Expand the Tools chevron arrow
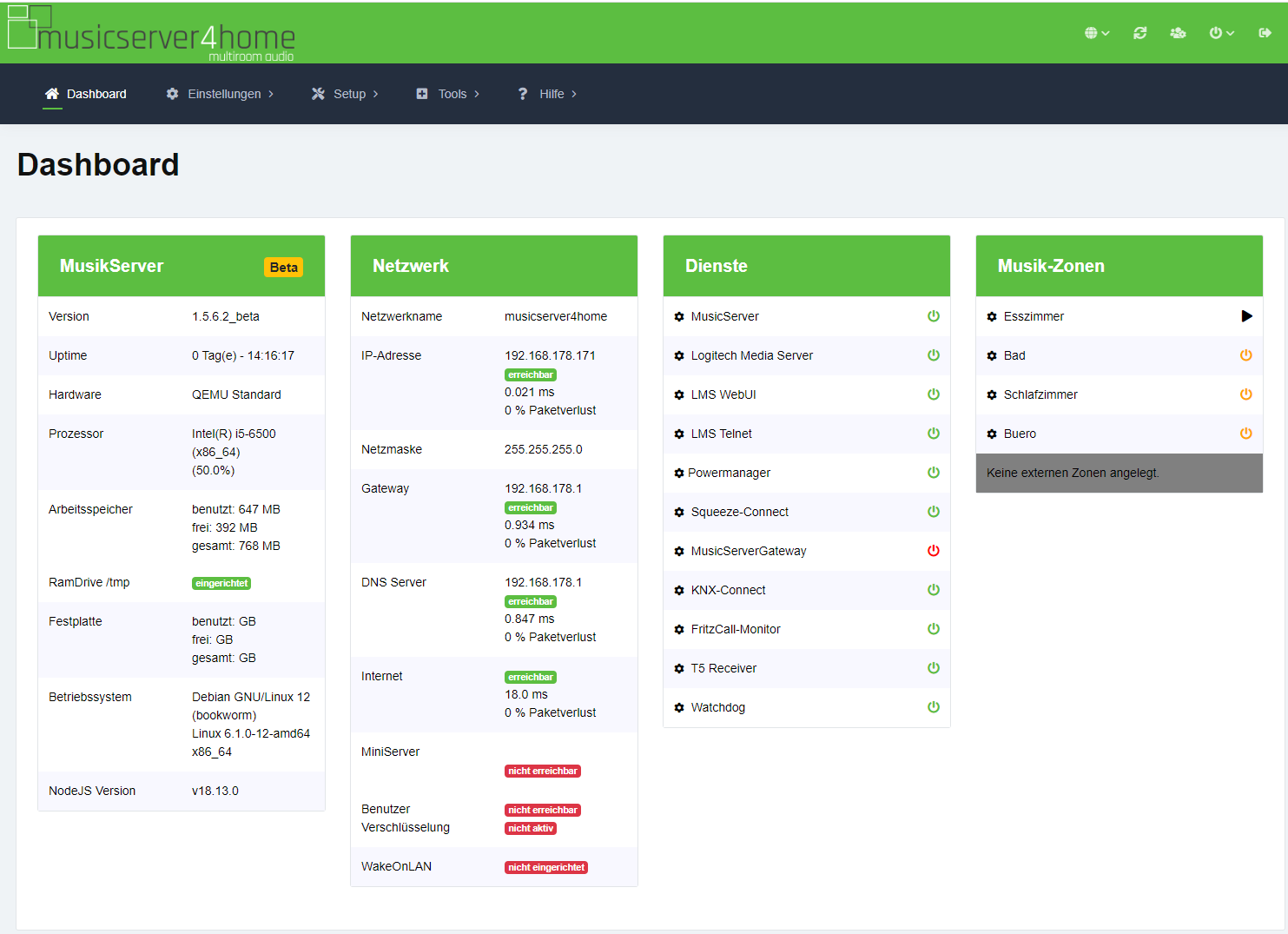This screenshot has height=934, width=1288. click(477, 94)
